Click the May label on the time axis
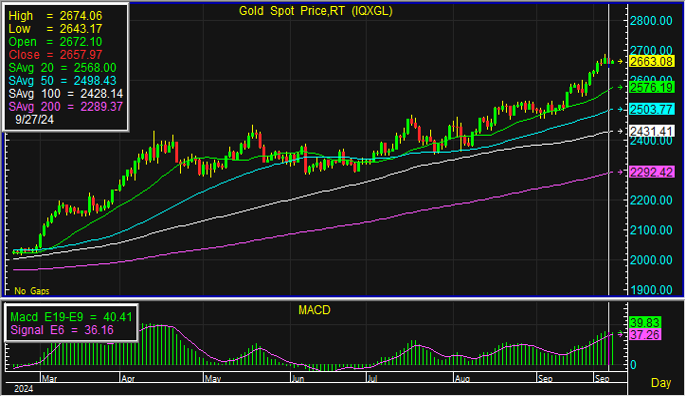The image size is (686, 397). click(x=213, y=379)
